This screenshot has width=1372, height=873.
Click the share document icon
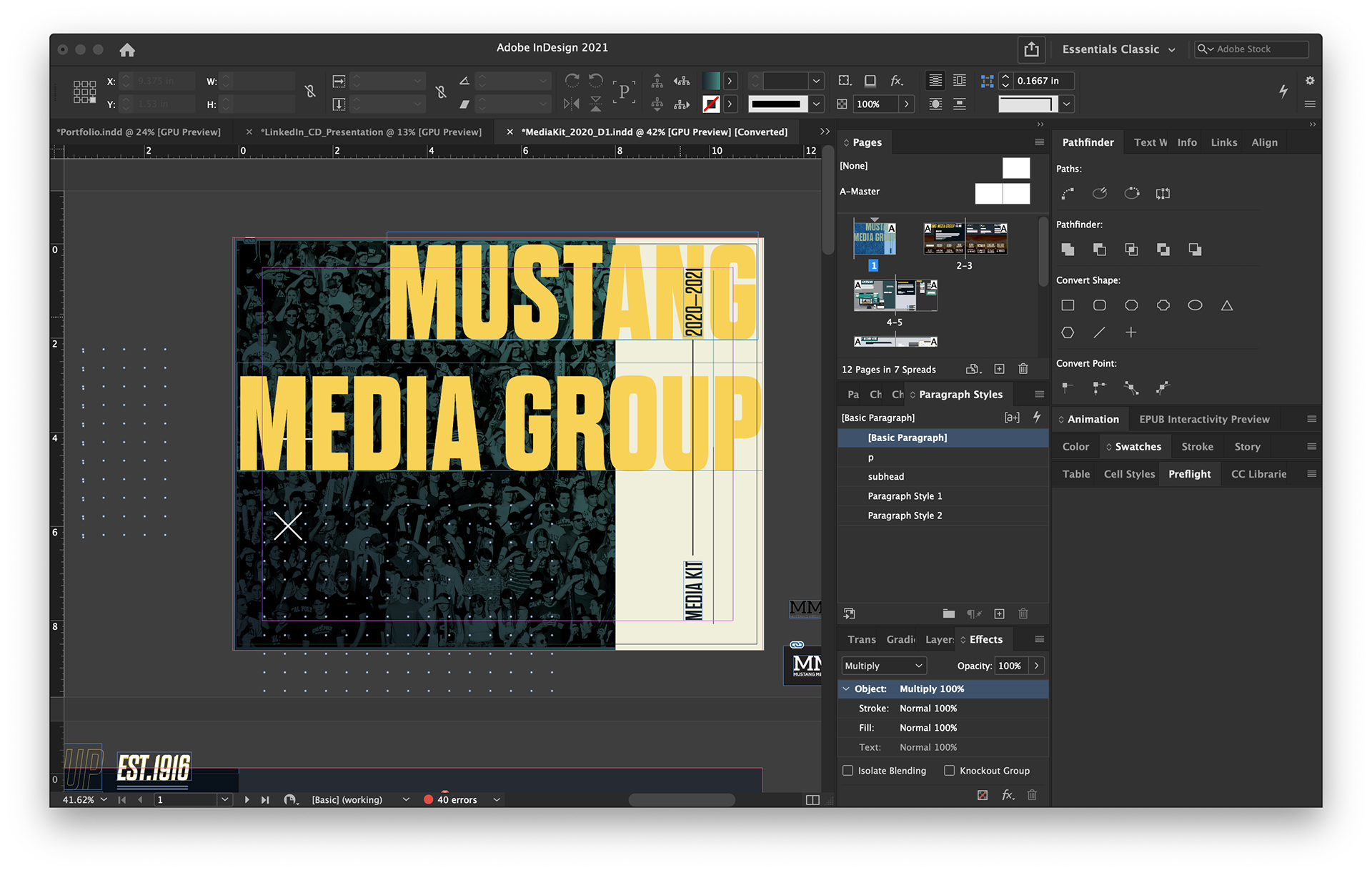click(1031, 49)
